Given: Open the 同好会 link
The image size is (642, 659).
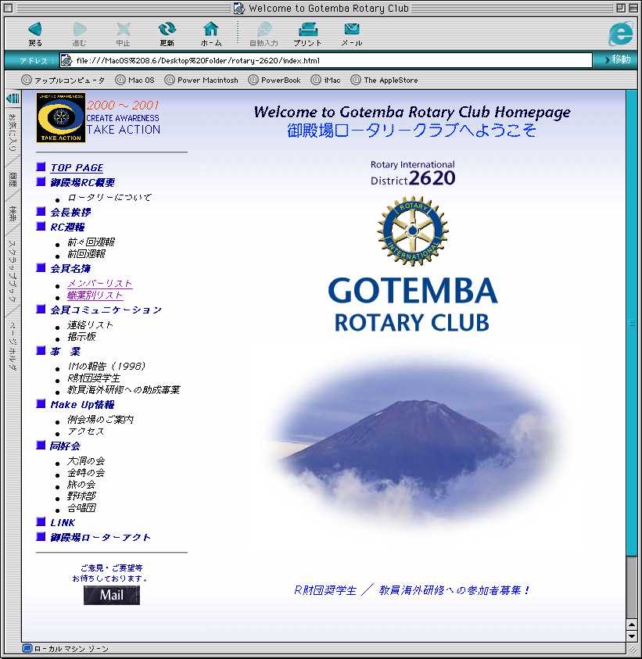Looking at the screenshot, I should [x=65, y=446].
